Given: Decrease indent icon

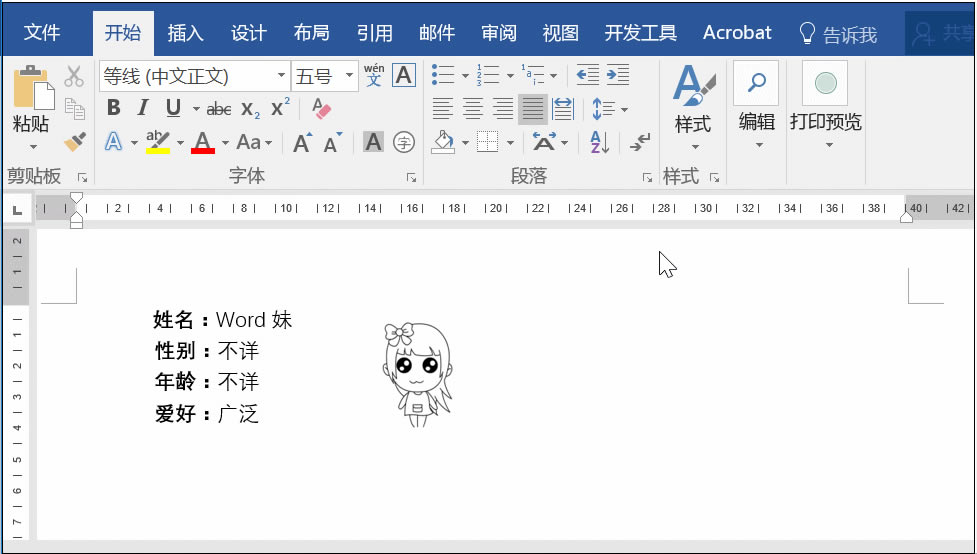Looking at the screenshot, I should coord(588,75).
